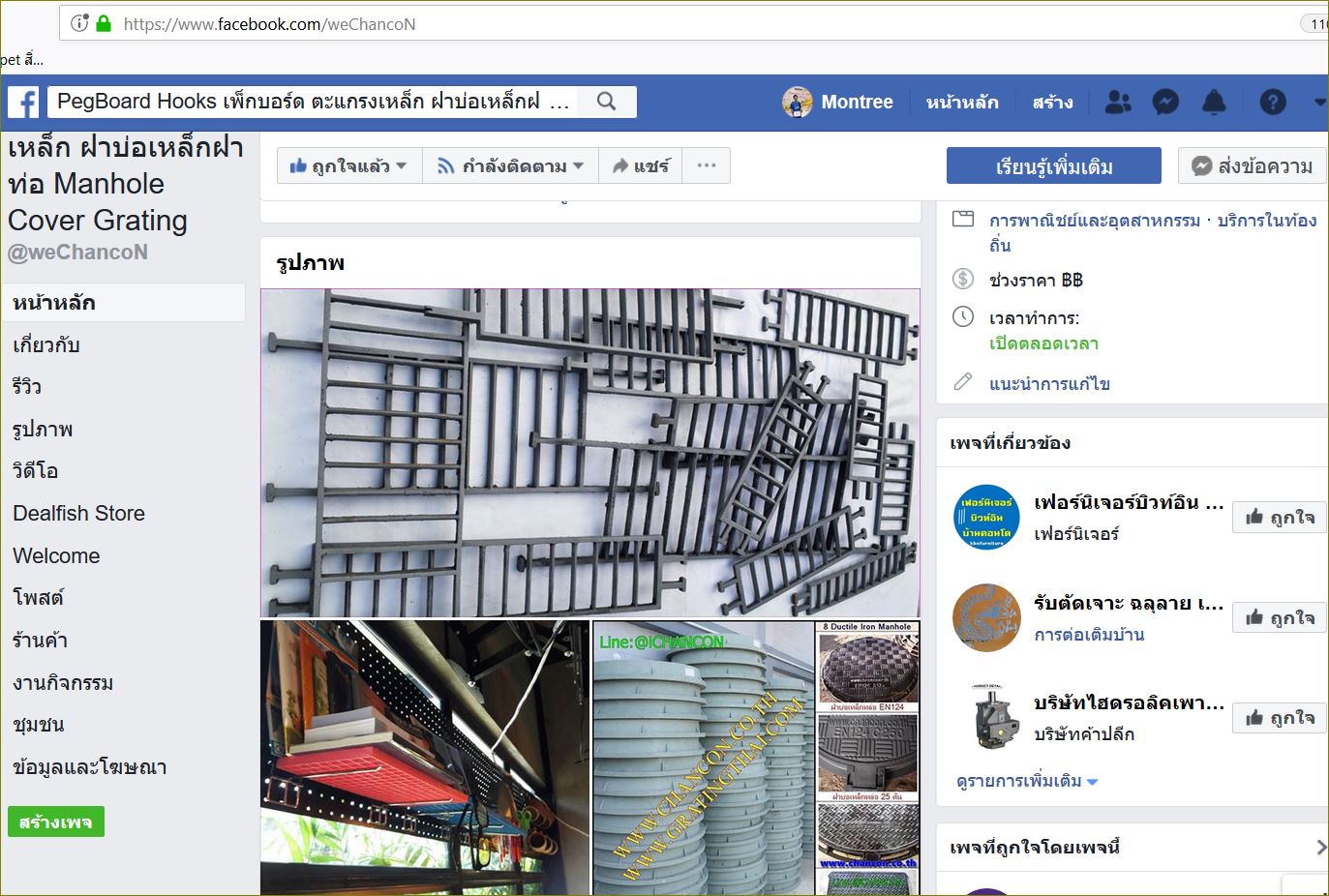Click the price range dollar icon
This screenshot has height=896, width=1329.
click(x=963, y=279)
